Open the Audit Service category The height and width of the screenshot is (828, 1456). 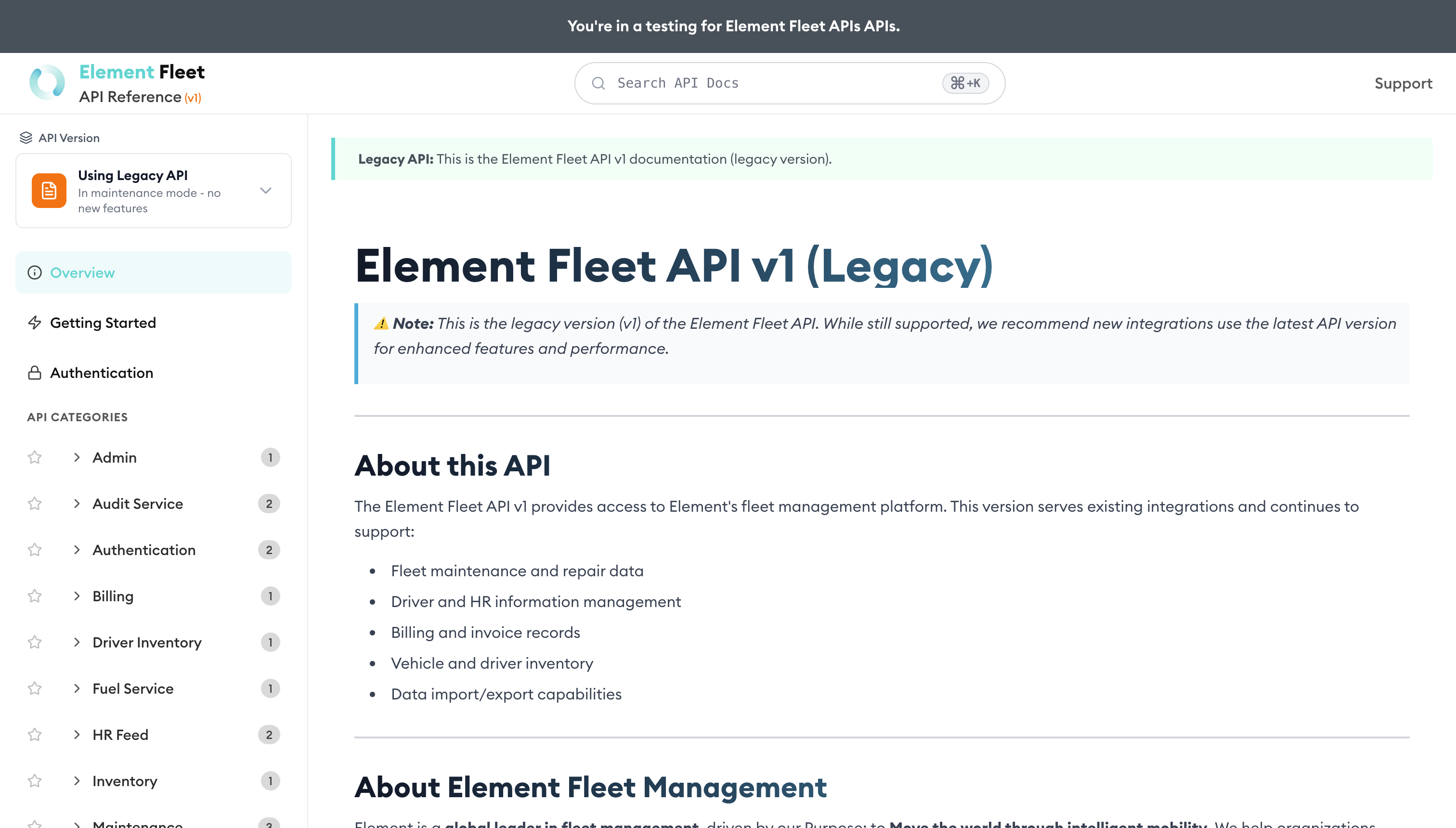(x=138, y=504)
